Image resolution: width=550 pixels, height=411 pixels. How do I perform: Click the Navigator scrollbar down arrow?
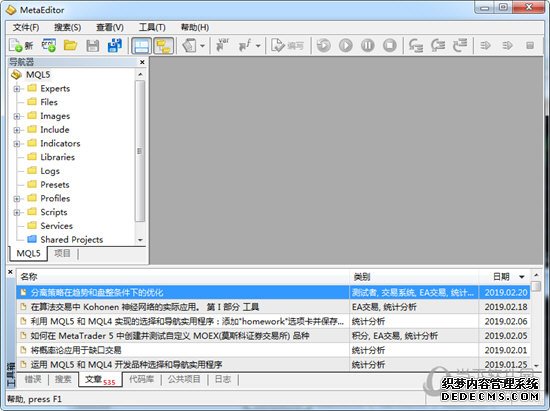(140, 240)
